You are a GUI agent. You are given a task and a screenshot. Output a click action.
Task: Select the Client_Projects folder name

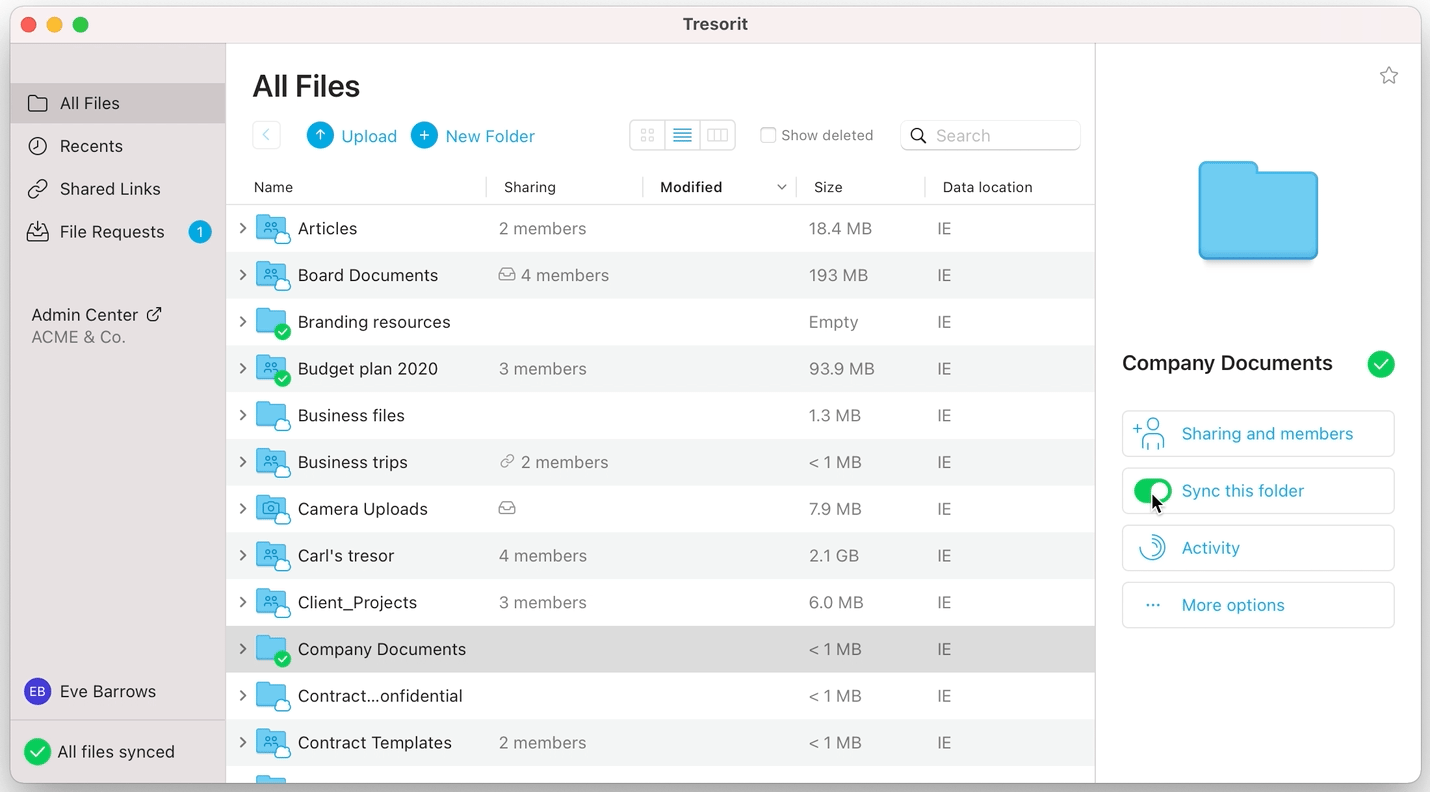(357, 603)
